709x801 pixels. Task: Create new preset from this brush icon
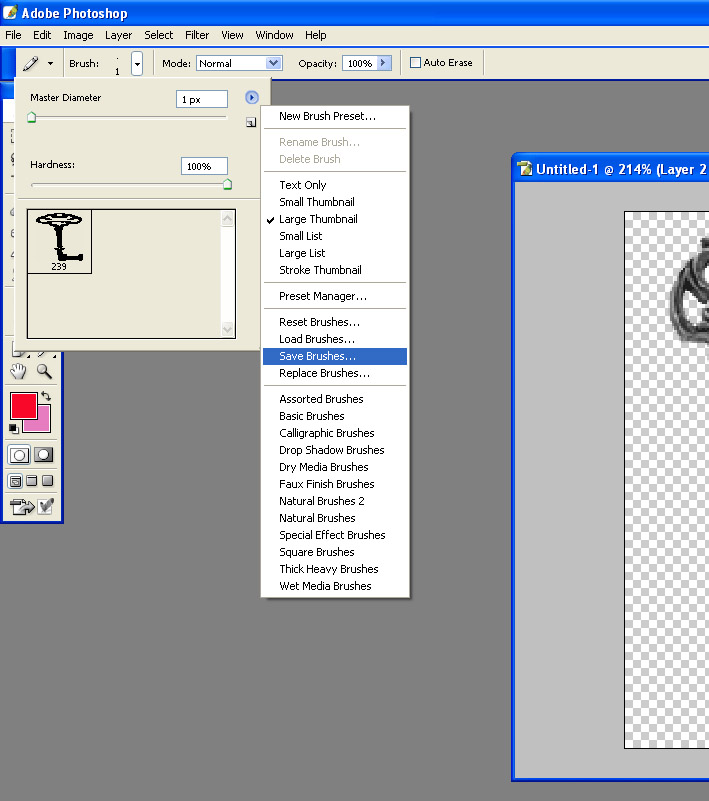coord(251,122)
